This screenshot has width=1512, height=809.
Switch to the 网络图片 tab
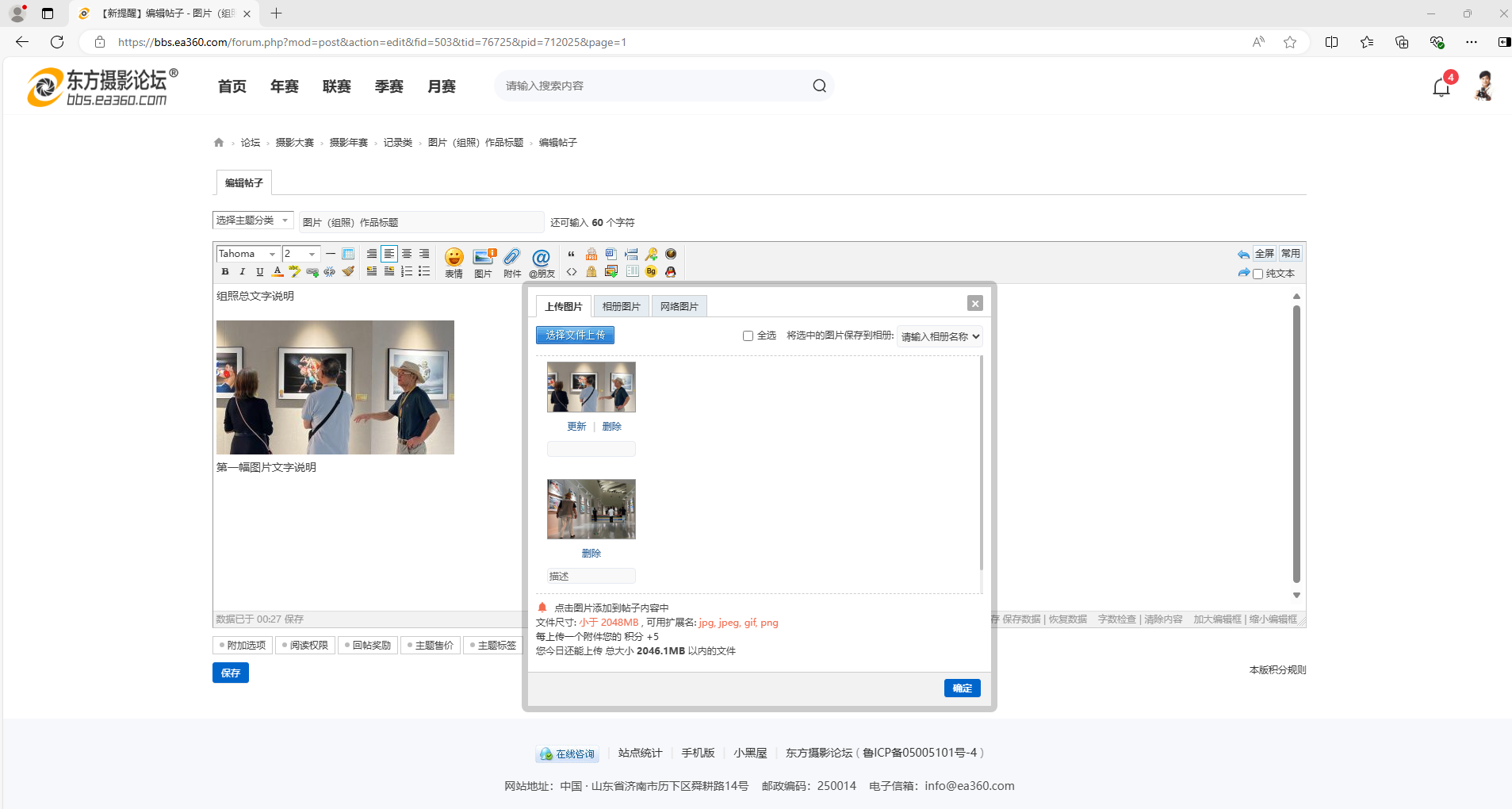coord(679,306)
